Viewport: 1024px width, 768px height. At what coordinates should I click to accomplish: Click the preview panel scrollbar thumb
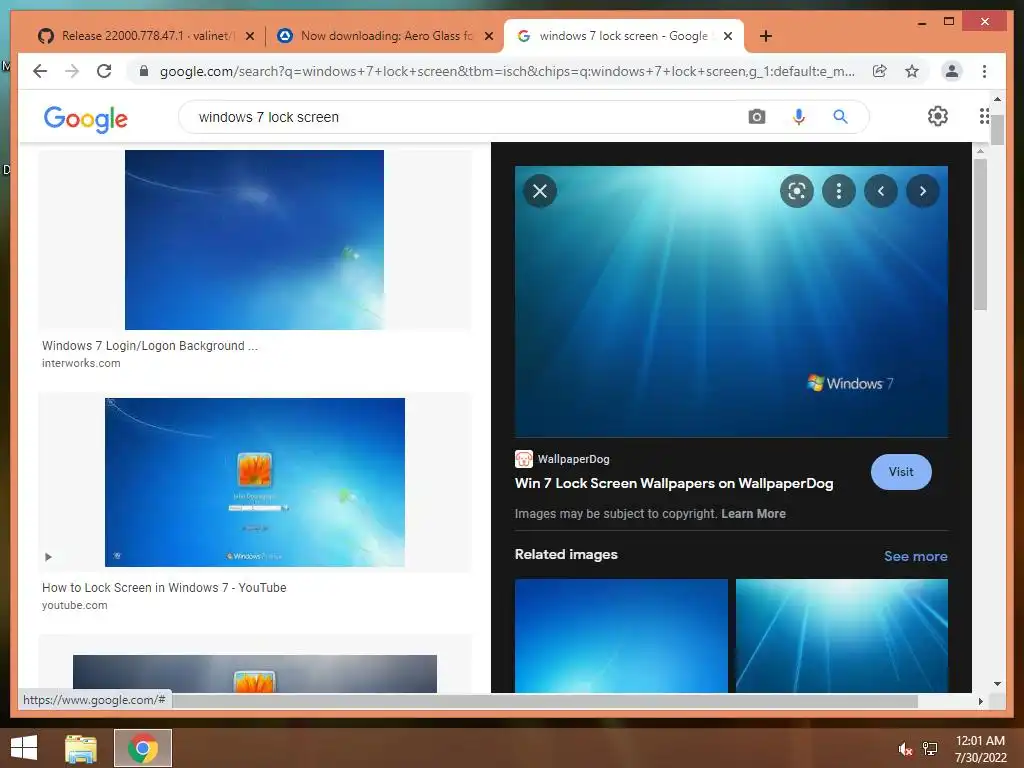tap(980, 234)
